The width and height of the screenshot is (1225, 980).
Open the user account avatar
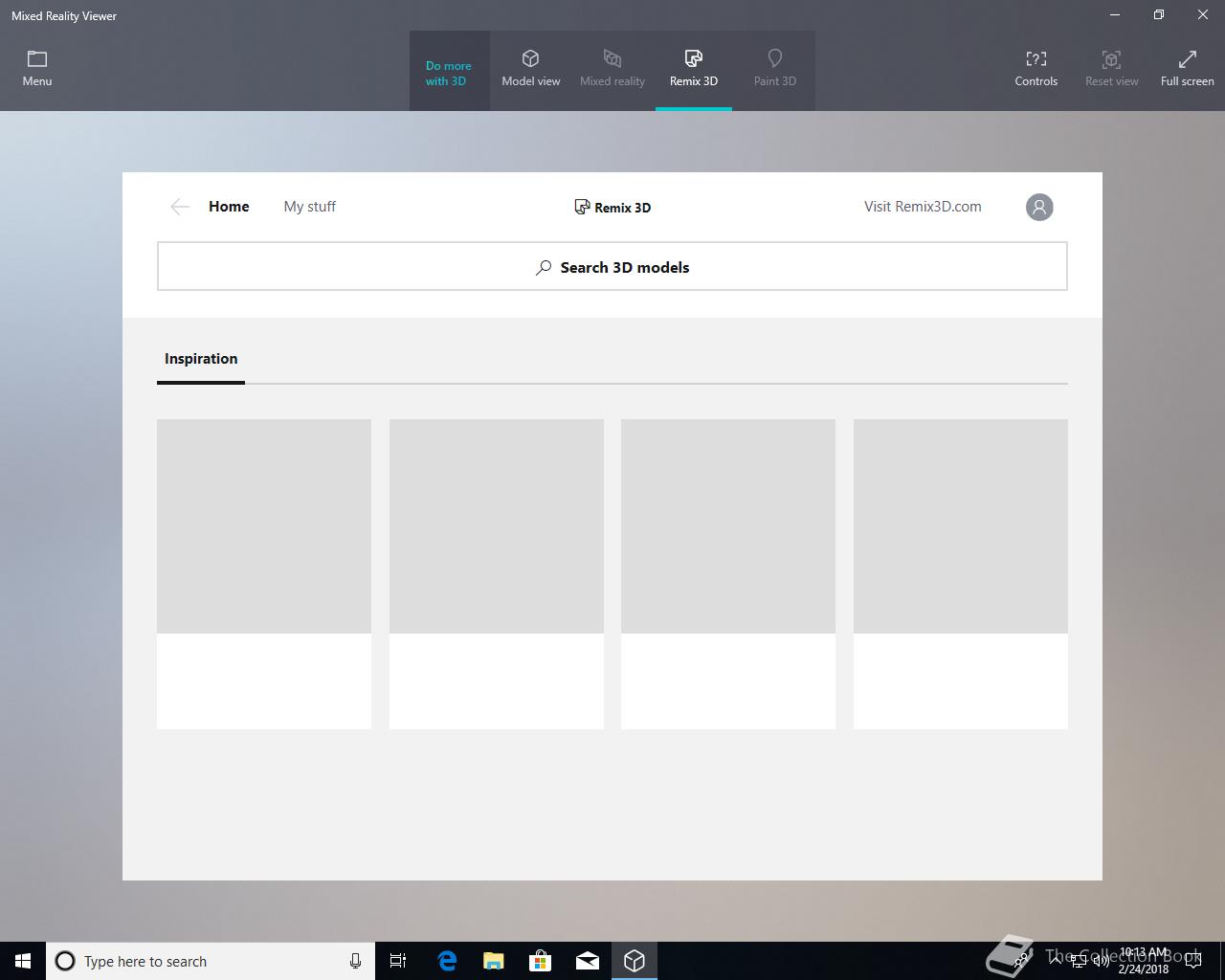pyautogui.click(x=1039, y=207)
